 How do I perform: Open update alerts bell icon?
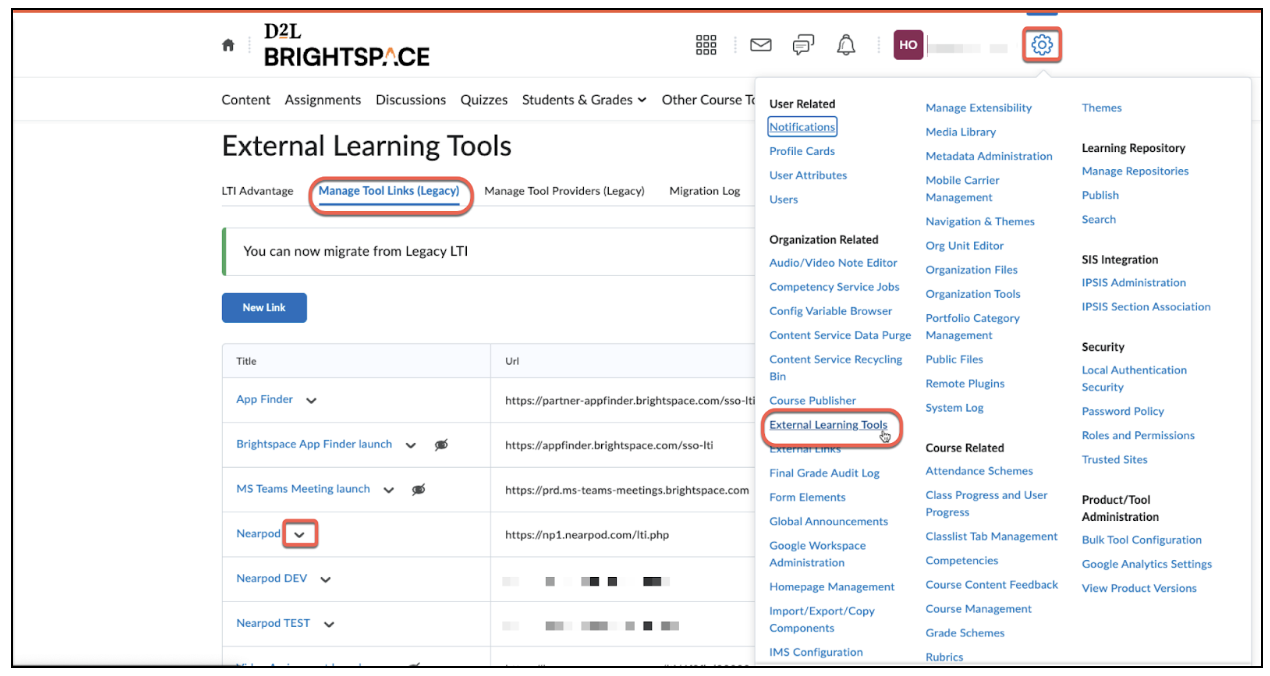tap(846, 45)
